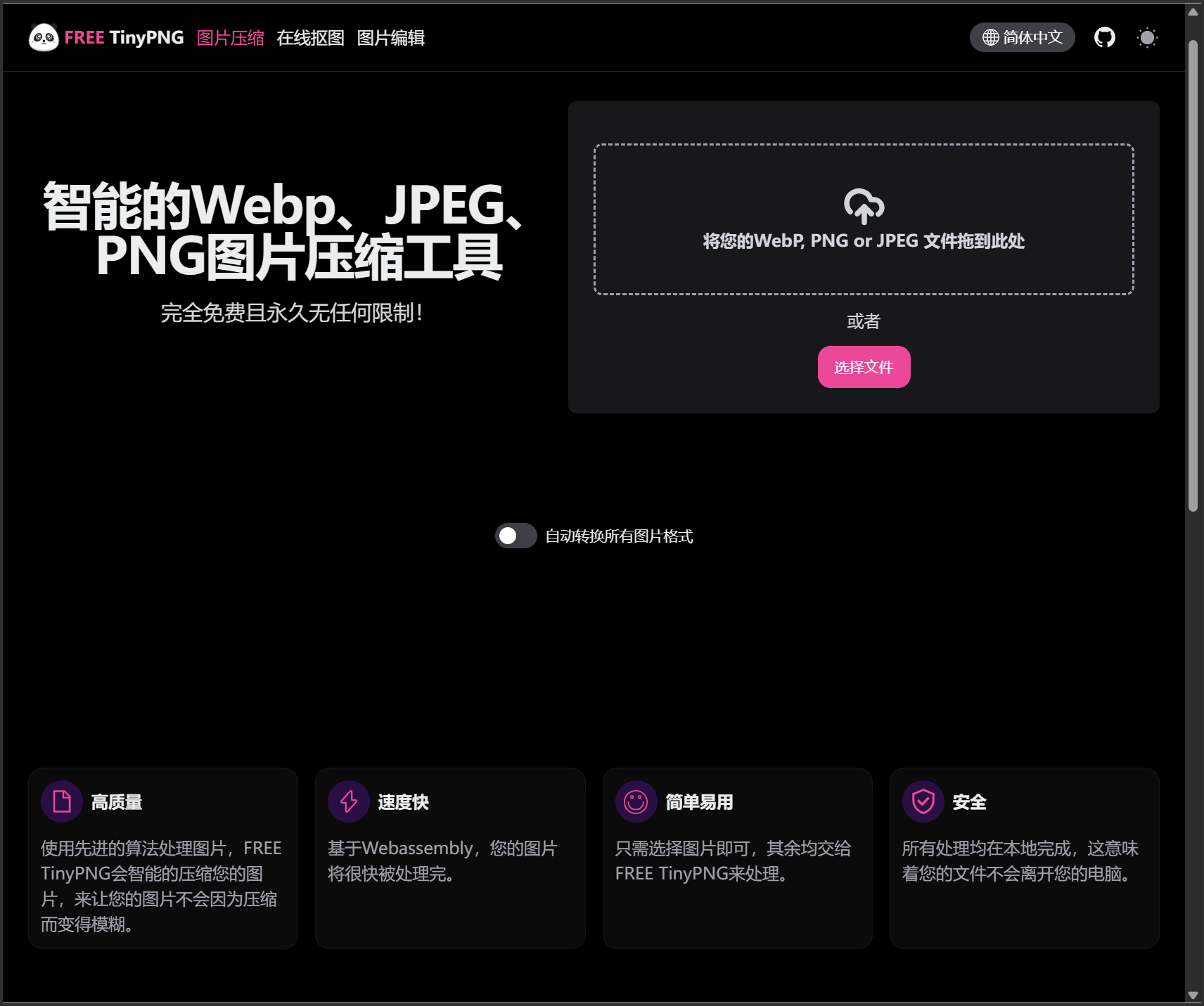Open the GitHub repository icon
1204x1006 pixels.
(x=1105, y=37)
